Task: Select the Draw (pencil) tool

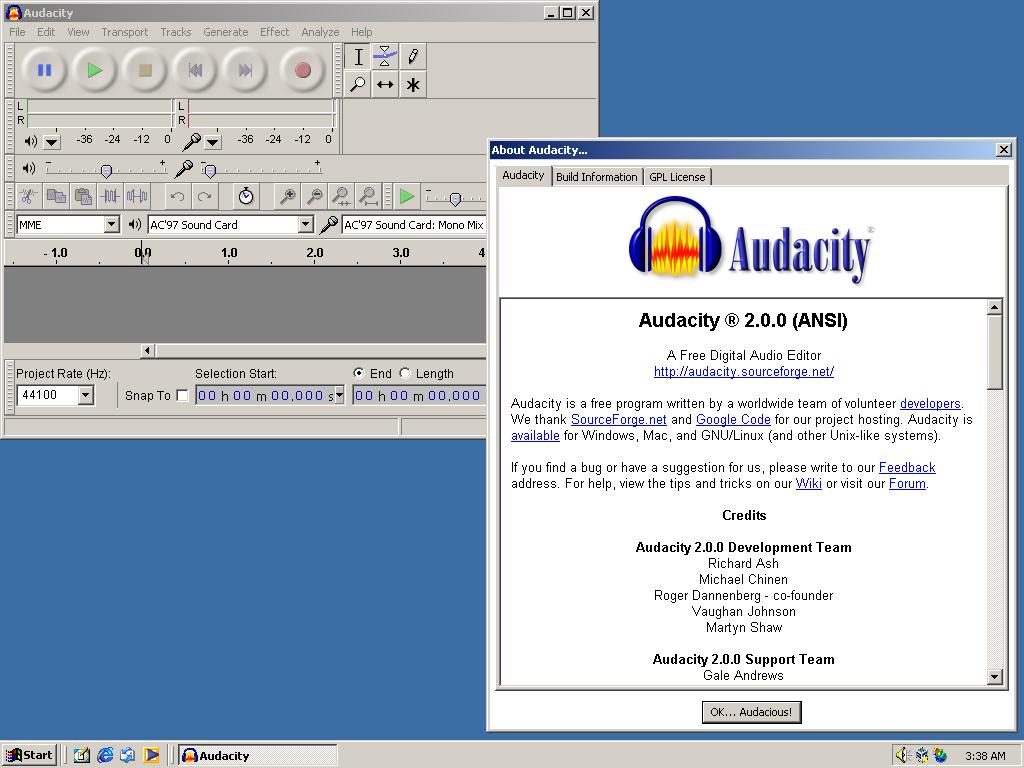Action: pos(413,57)
